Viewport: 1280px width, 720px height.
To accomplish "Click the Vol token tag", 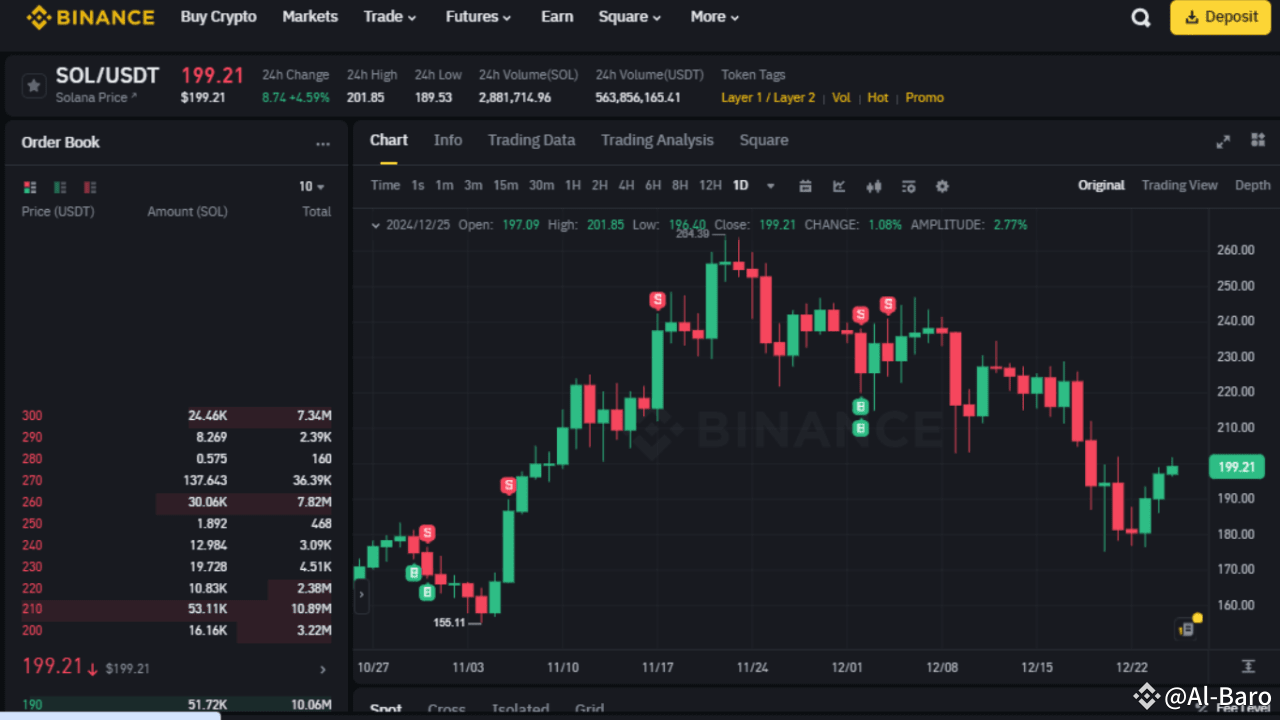I will point(841,98).
